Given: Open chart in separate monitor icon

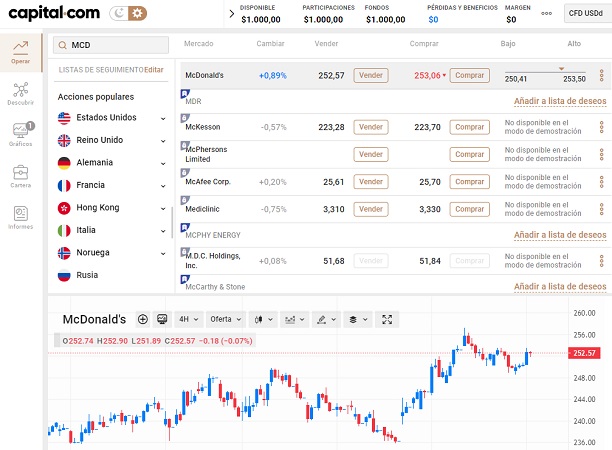Looking at the screenshot, I should pos(162,320).
